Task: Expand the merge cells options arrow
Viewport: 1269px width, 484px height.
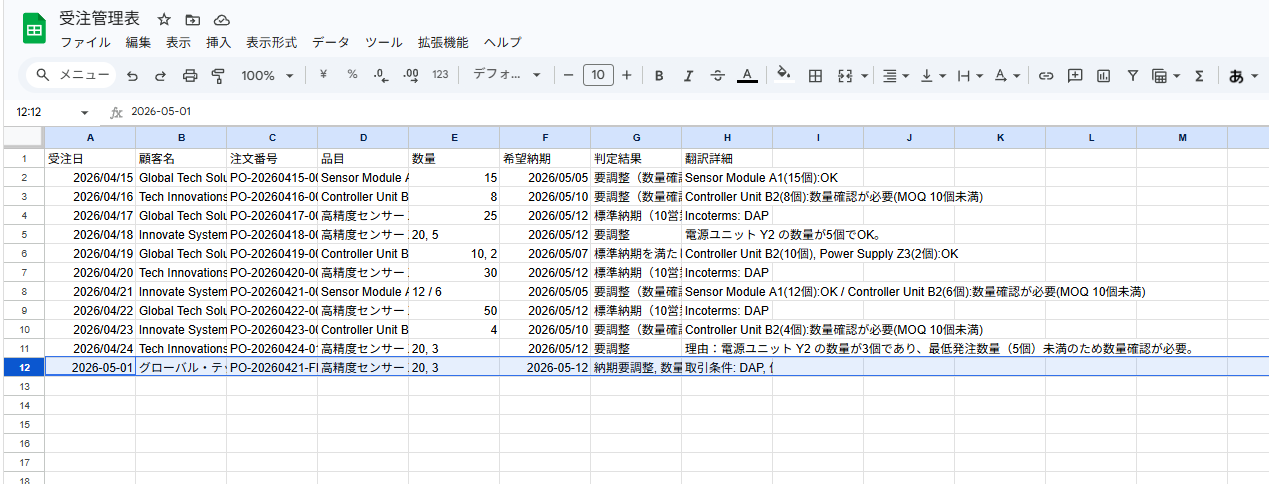Action: pyautogui.click(x=863, y=76)
